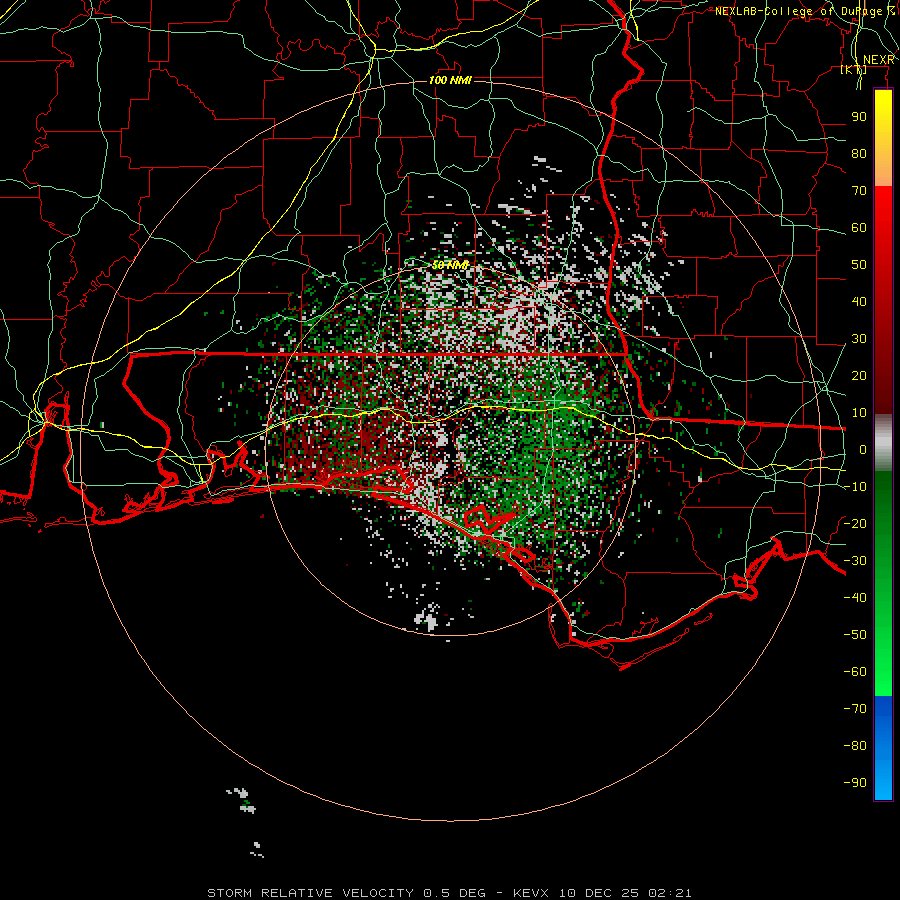Click the "-90" value on the velocity scale
This screenshot has height=900, width=900.
(x=855, y=783)
